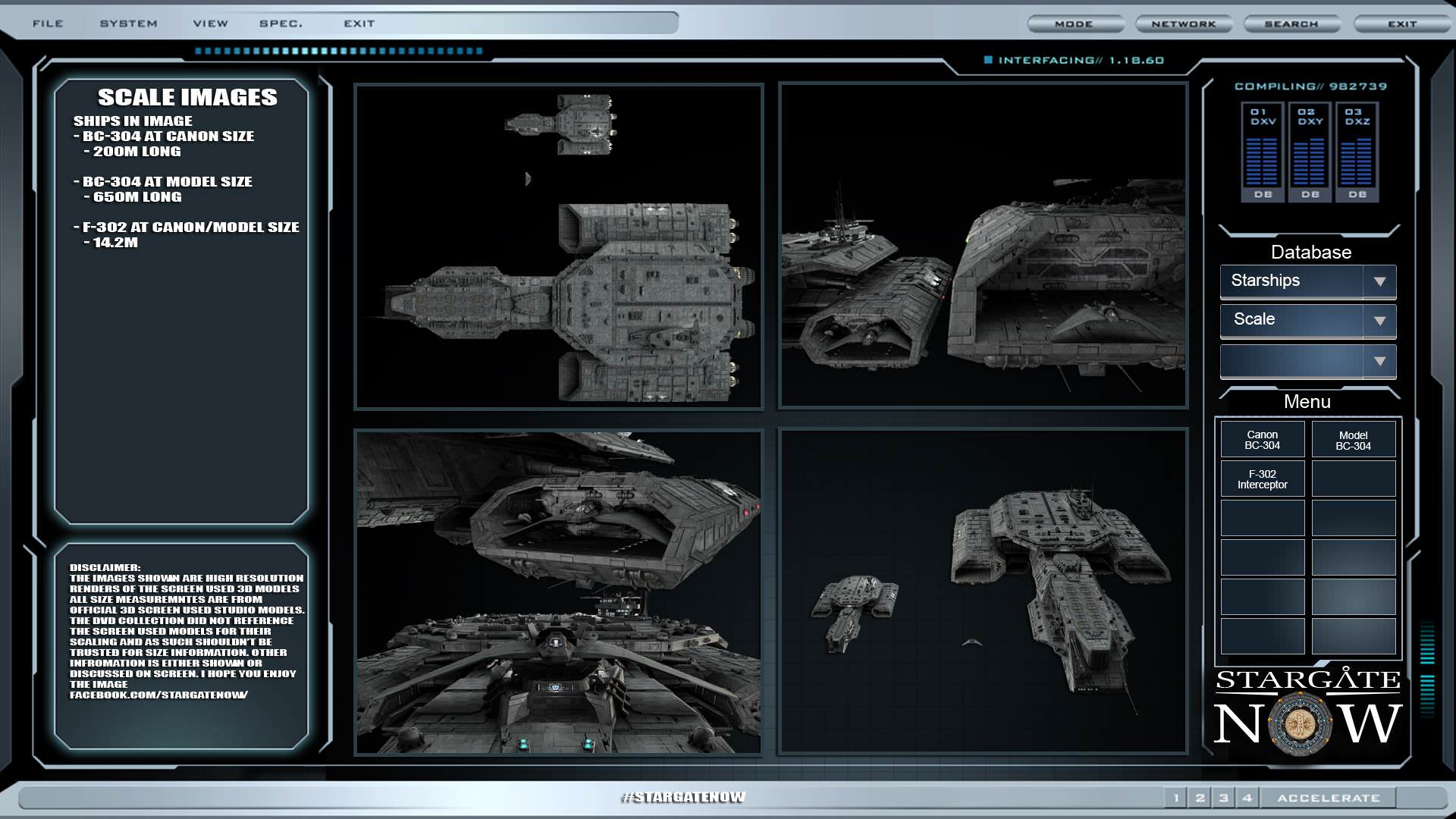Go to page 2 in bottom bar
Viewport: 1456px width, 819px height.
click(x=1200, y=798)
